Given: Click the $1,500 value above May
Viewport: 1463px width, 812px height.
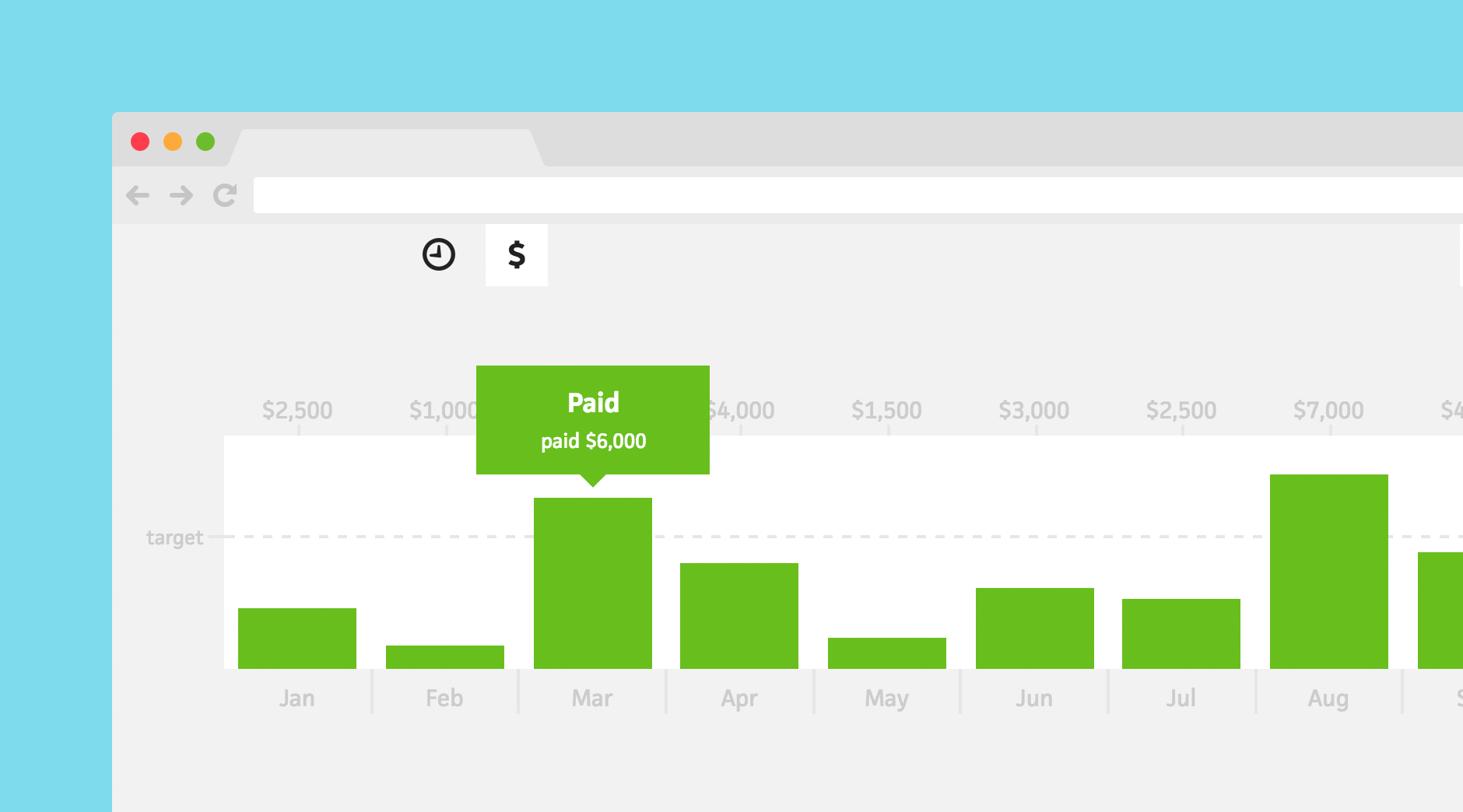Looking at the screenshot, I should click(x=886, y=410).
